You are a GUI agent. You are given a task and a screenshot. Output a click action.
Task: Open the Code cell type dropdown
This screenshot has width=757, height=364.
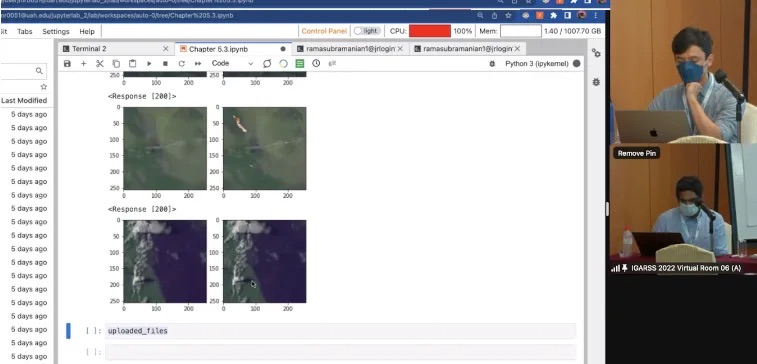point(232,63)
